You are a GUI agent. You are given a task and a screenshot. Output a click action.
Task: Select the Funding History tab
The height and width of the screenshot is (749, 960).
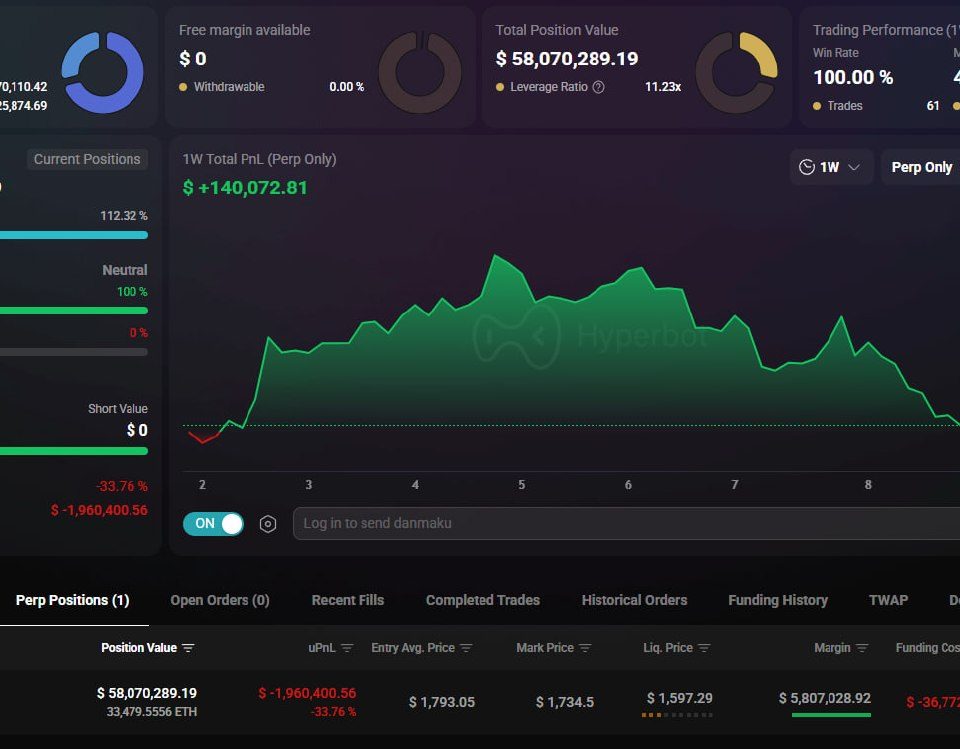tap(778, 600)
